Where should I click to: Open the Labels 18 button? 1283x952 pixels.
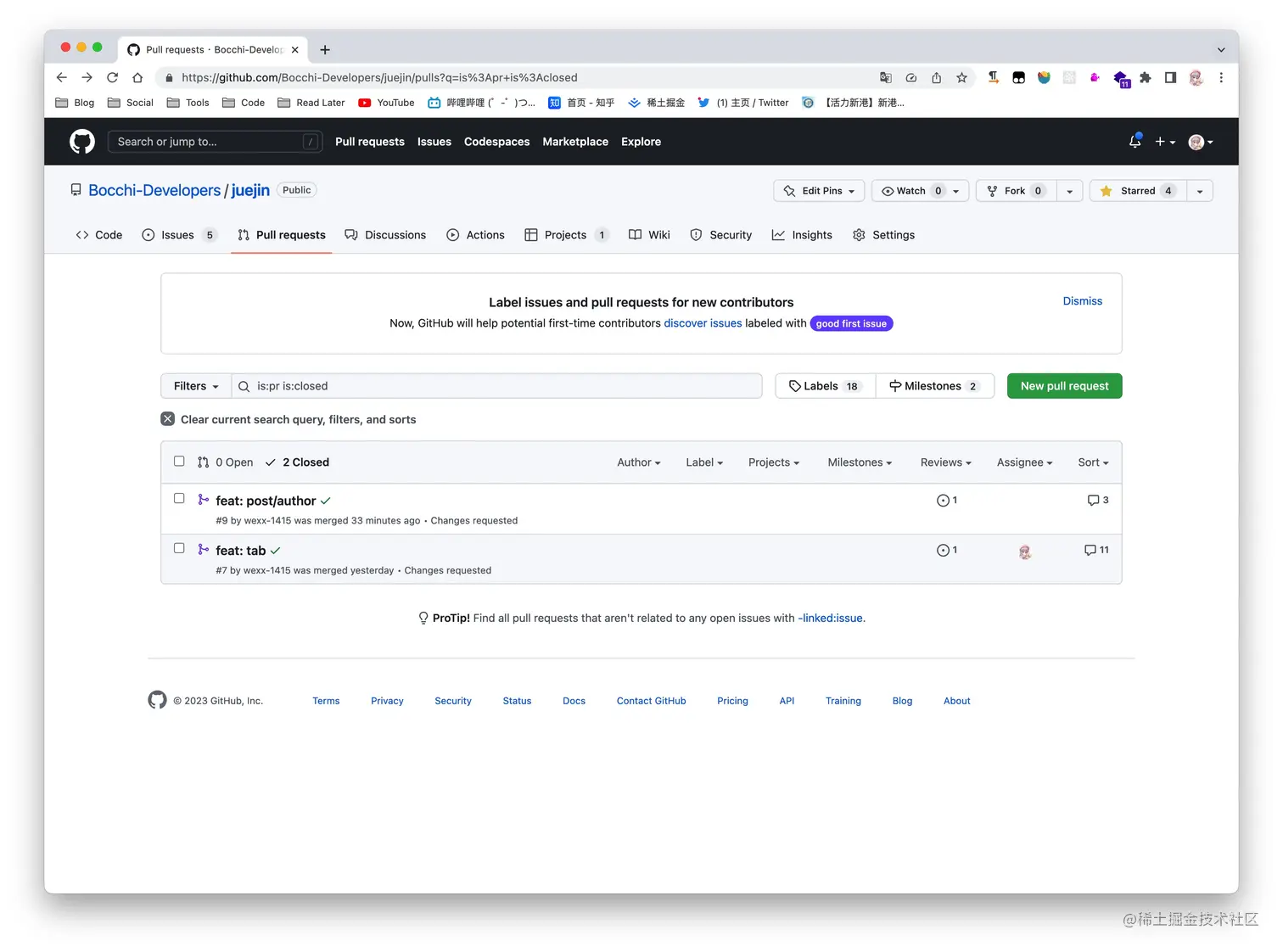click(x=825, y=386)
